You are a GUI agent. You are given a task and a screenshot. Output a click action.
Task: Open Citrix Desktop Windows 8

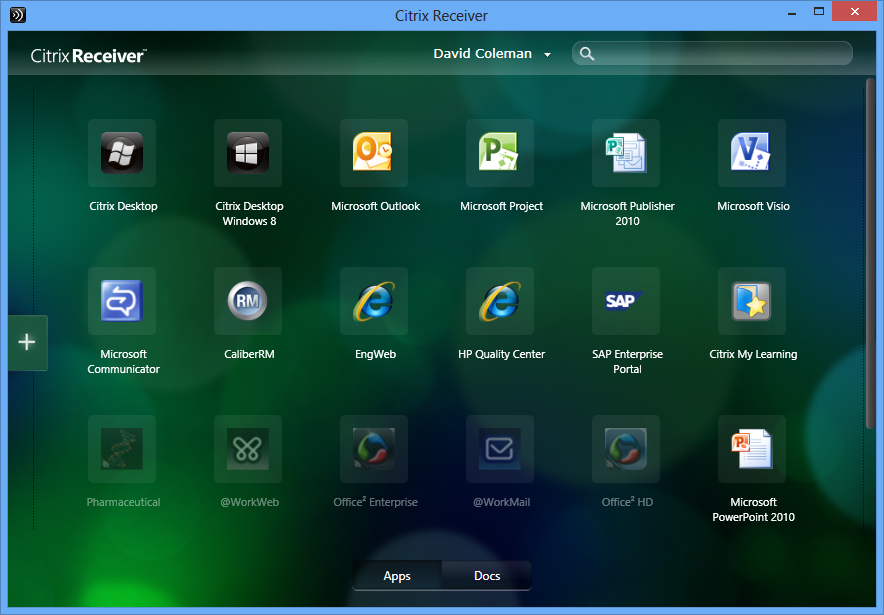(248, 153)
